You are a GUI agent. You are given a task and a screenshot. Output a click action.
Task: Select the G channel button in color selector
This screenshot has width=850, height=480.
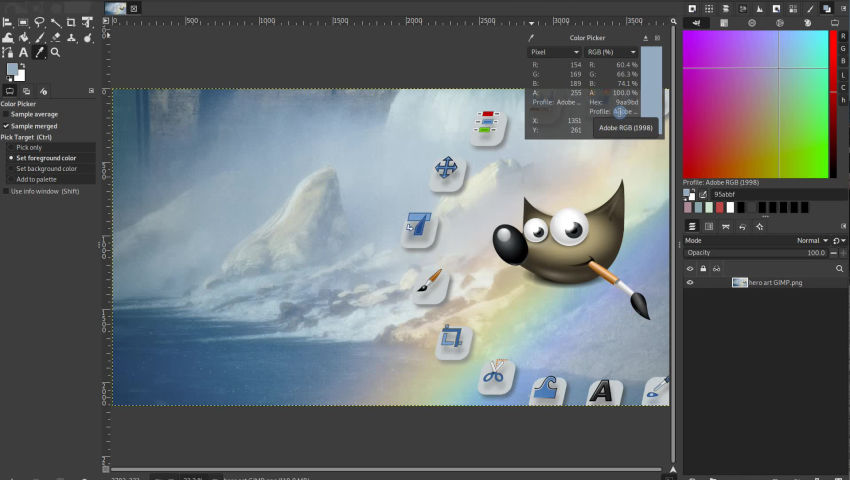[843, 48]
